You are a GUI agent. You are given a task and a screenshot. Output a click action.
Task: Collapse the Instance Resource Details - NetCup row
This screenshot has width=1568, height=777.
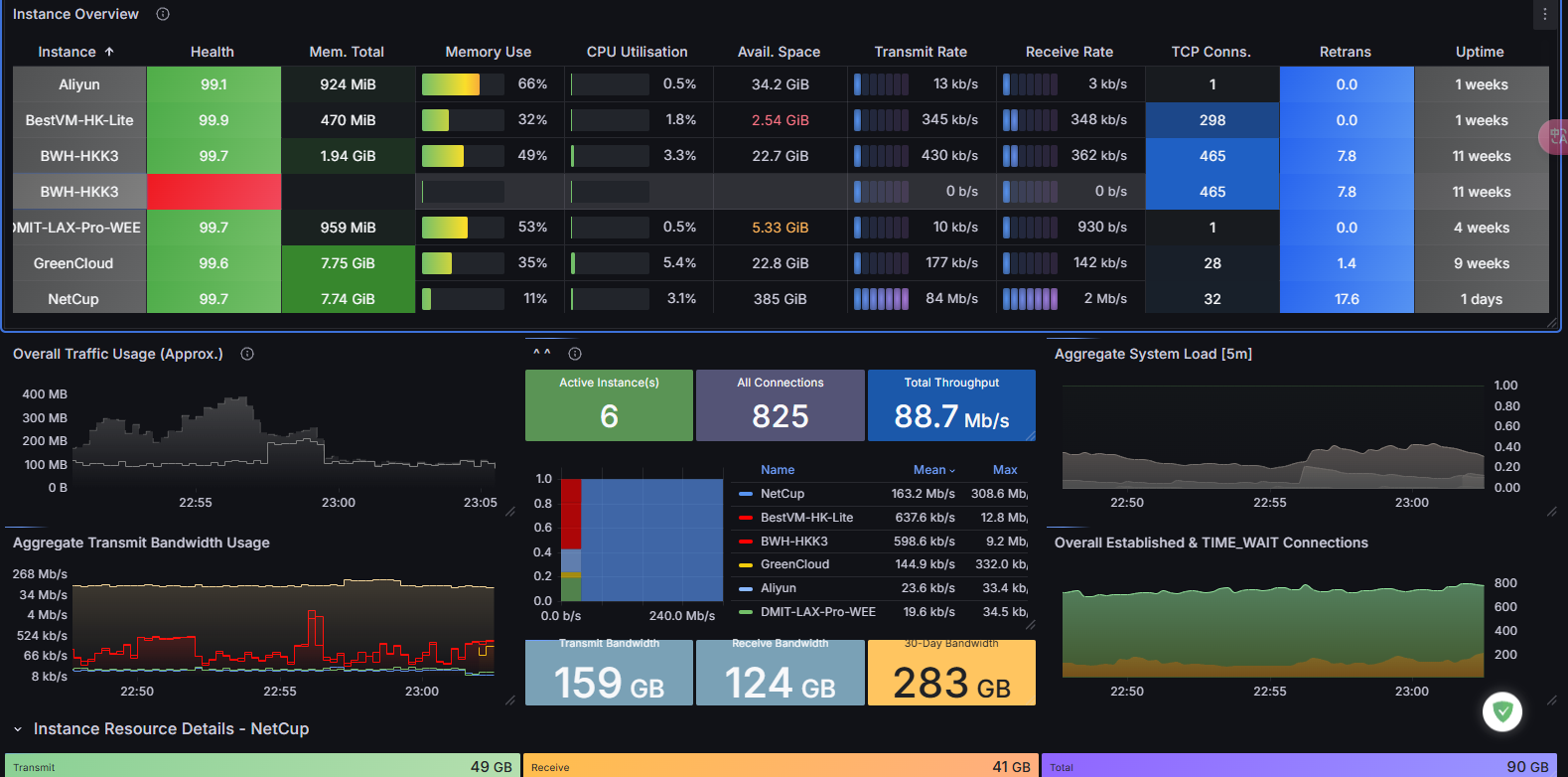[18, 729]
